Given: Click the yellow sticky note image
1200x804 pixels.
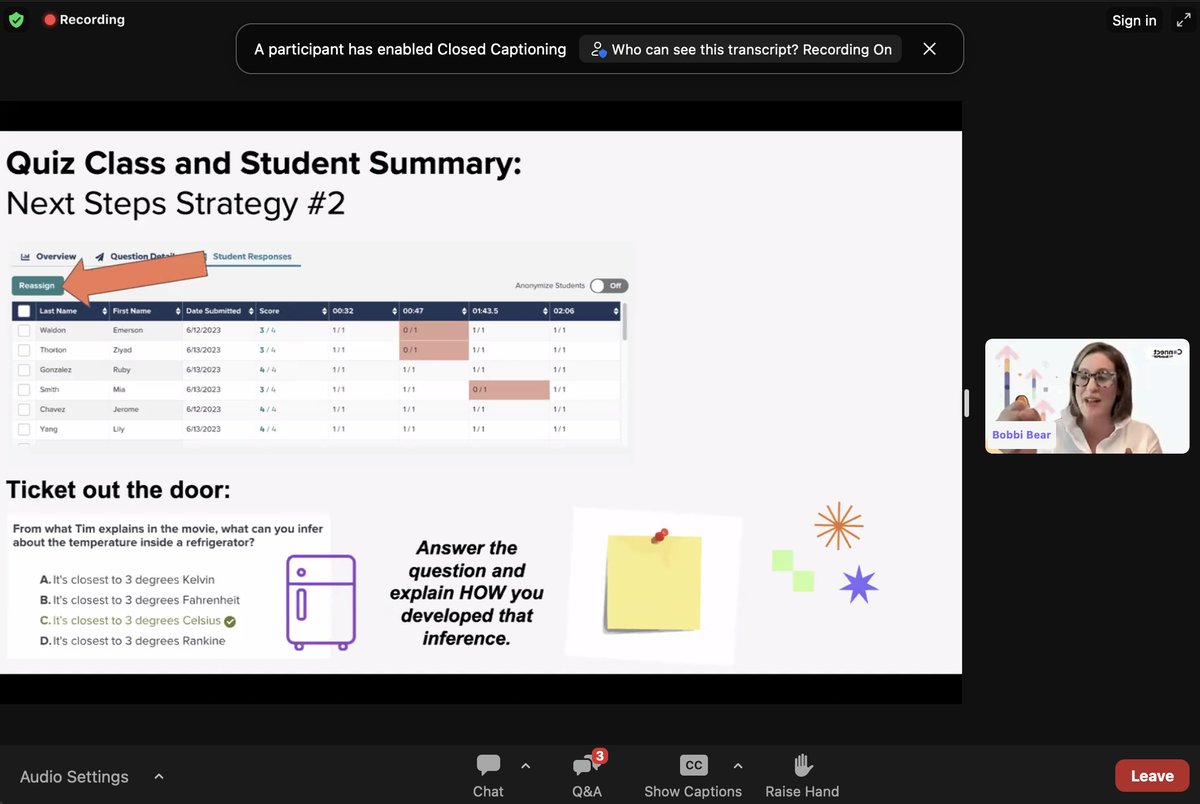Looking at the screenshot, I should point(654,585).
